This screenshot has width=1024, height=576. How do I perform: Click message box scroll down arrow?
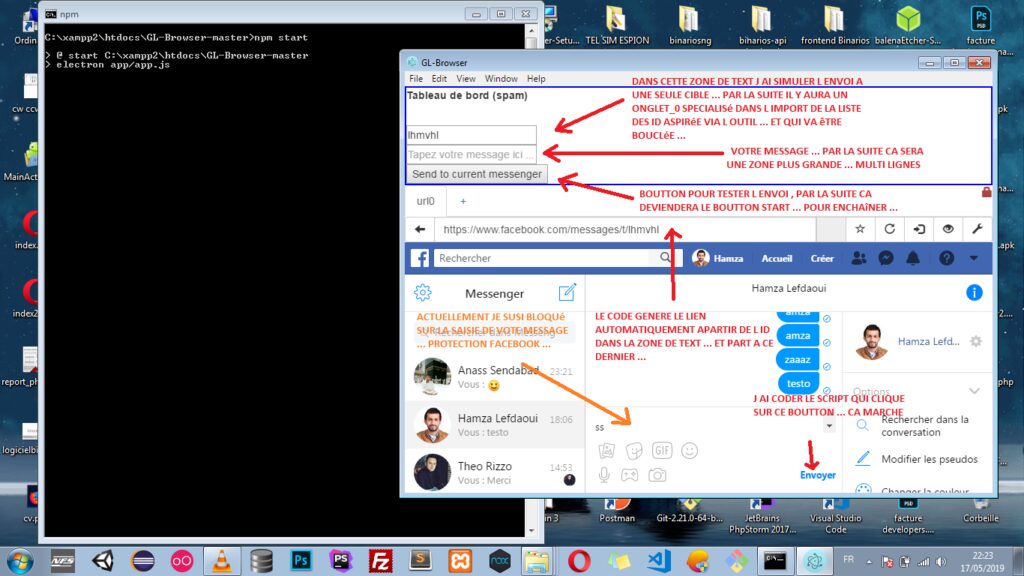pyautogui.click(x=829, y=426)
